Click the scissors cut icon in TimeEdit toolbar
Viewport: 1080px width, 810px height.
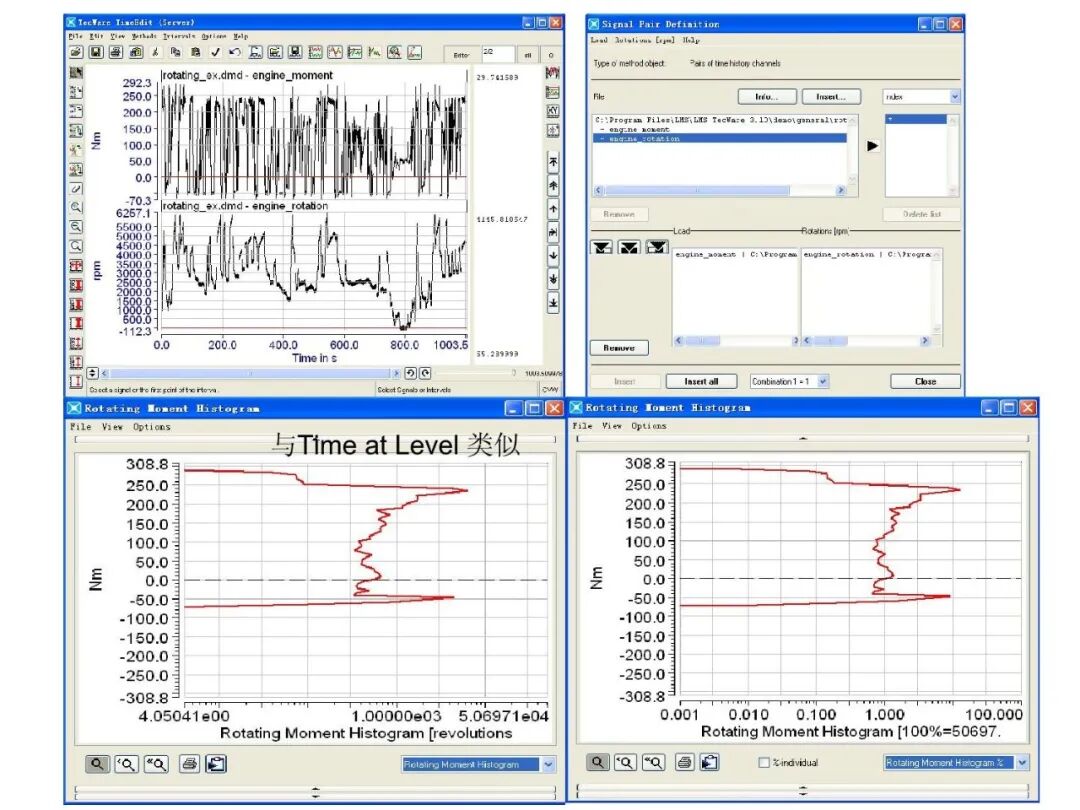click(156, 52)
